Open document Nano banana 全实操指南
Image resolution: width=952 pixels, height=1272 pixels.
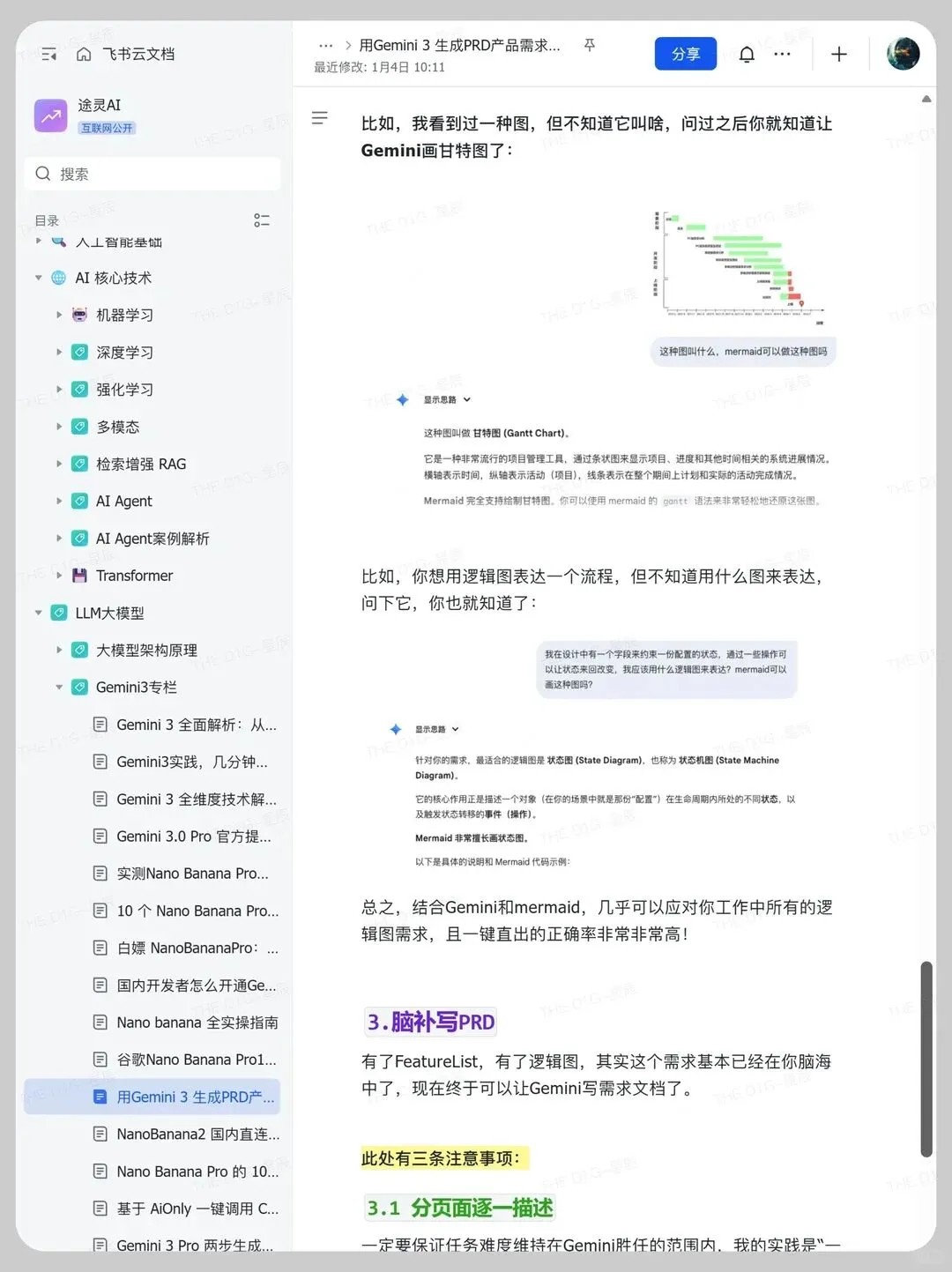click(x=197, y=1023)
